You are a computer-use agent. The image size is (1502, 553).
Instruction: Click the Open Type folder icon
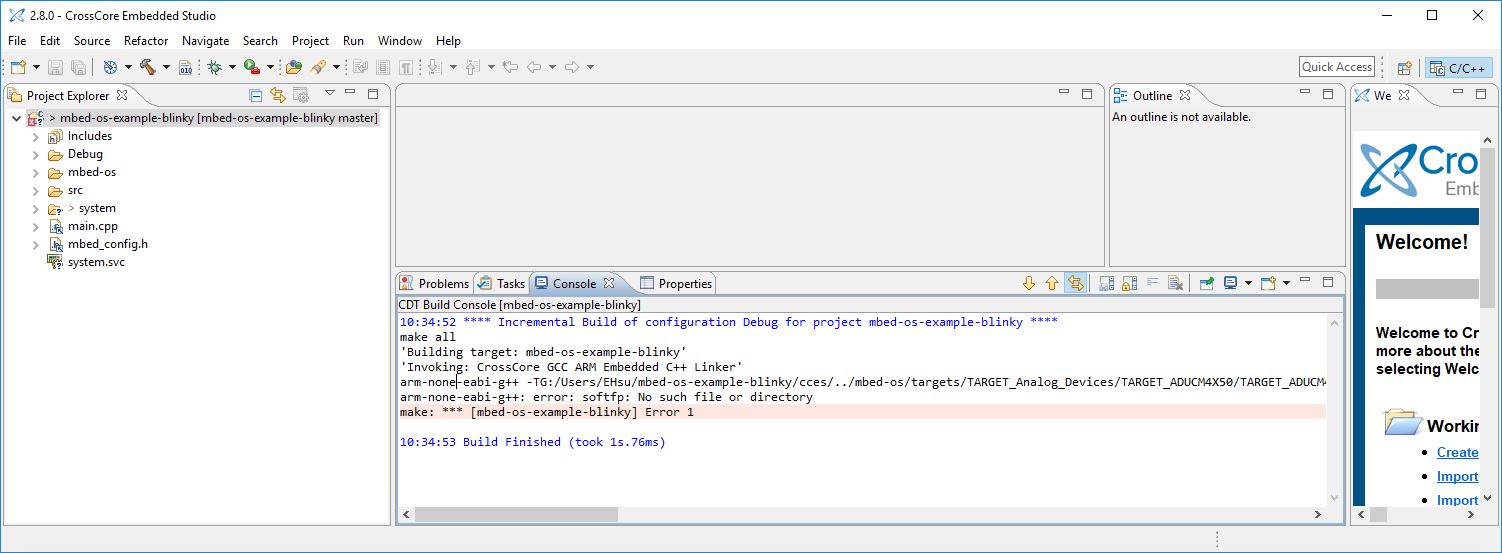click(x=293, y=67)
